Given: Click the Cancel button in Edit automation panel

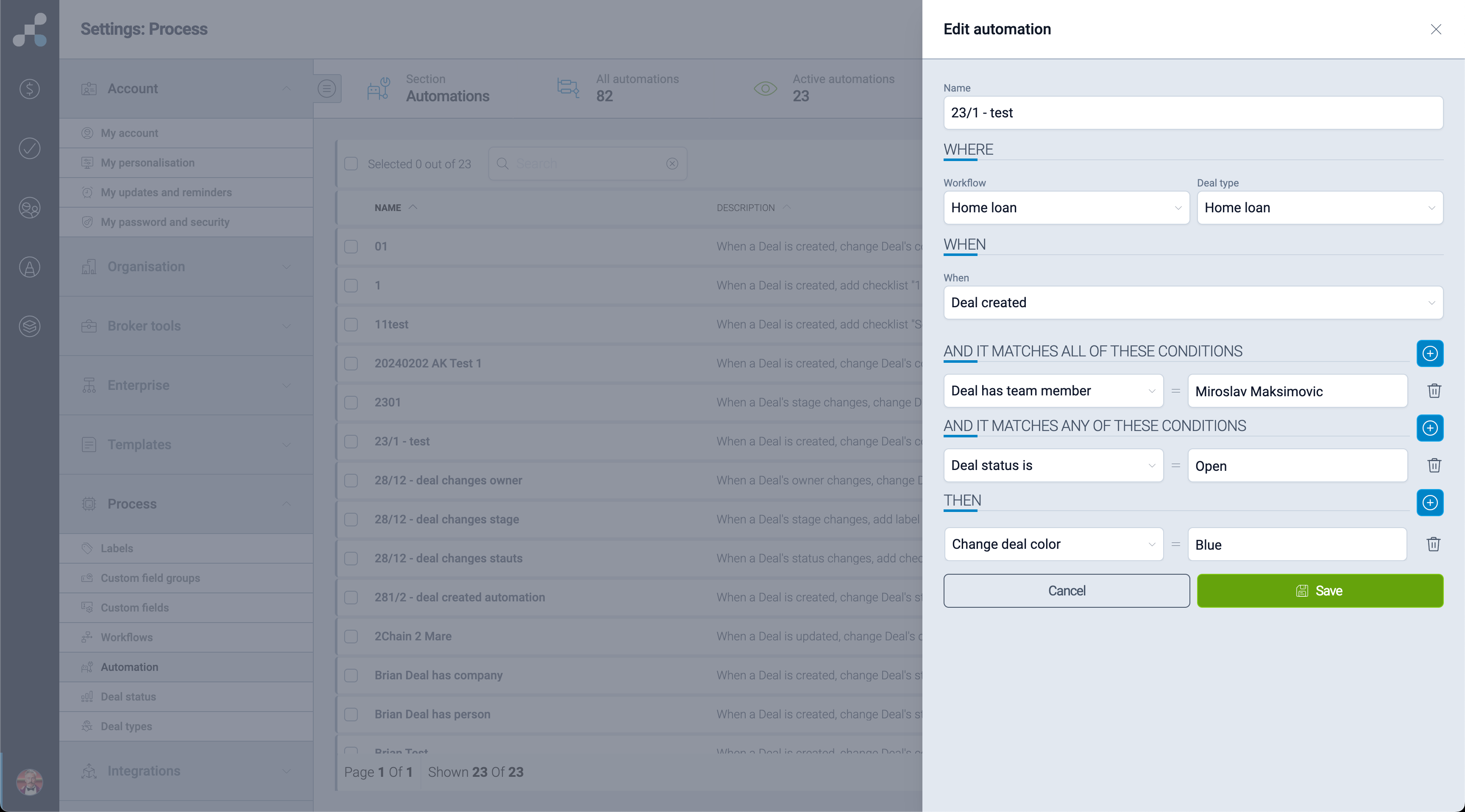Looking at the screenshot, I should point(1067,590).
